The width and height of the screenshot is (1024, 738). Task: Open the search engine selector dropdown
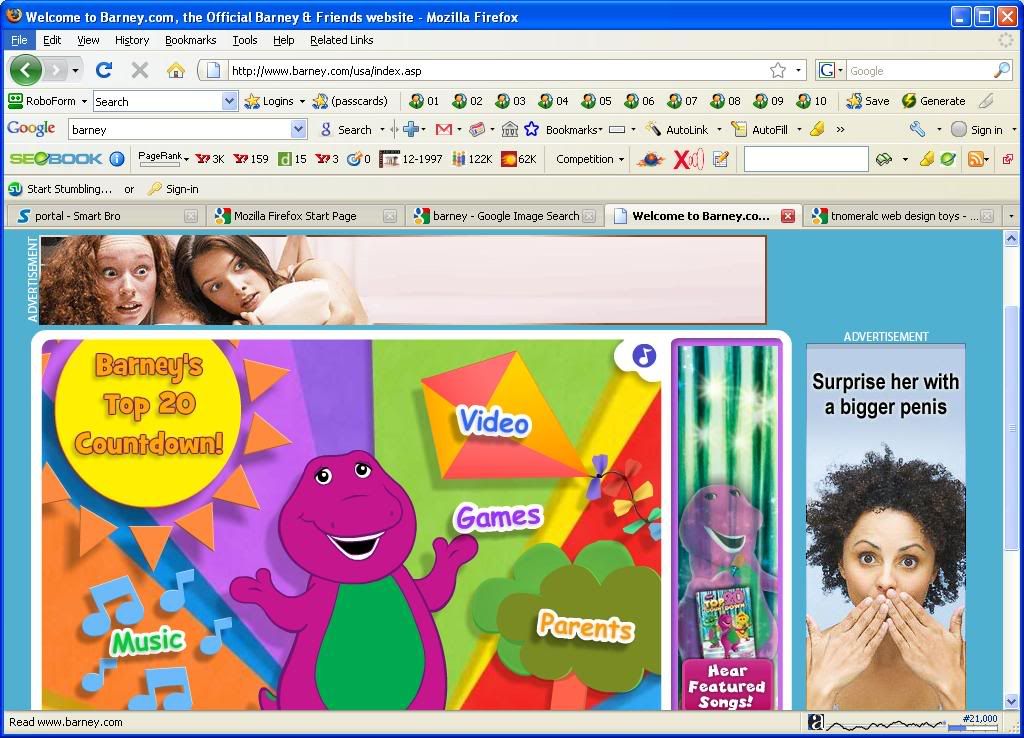click(840, 71)
